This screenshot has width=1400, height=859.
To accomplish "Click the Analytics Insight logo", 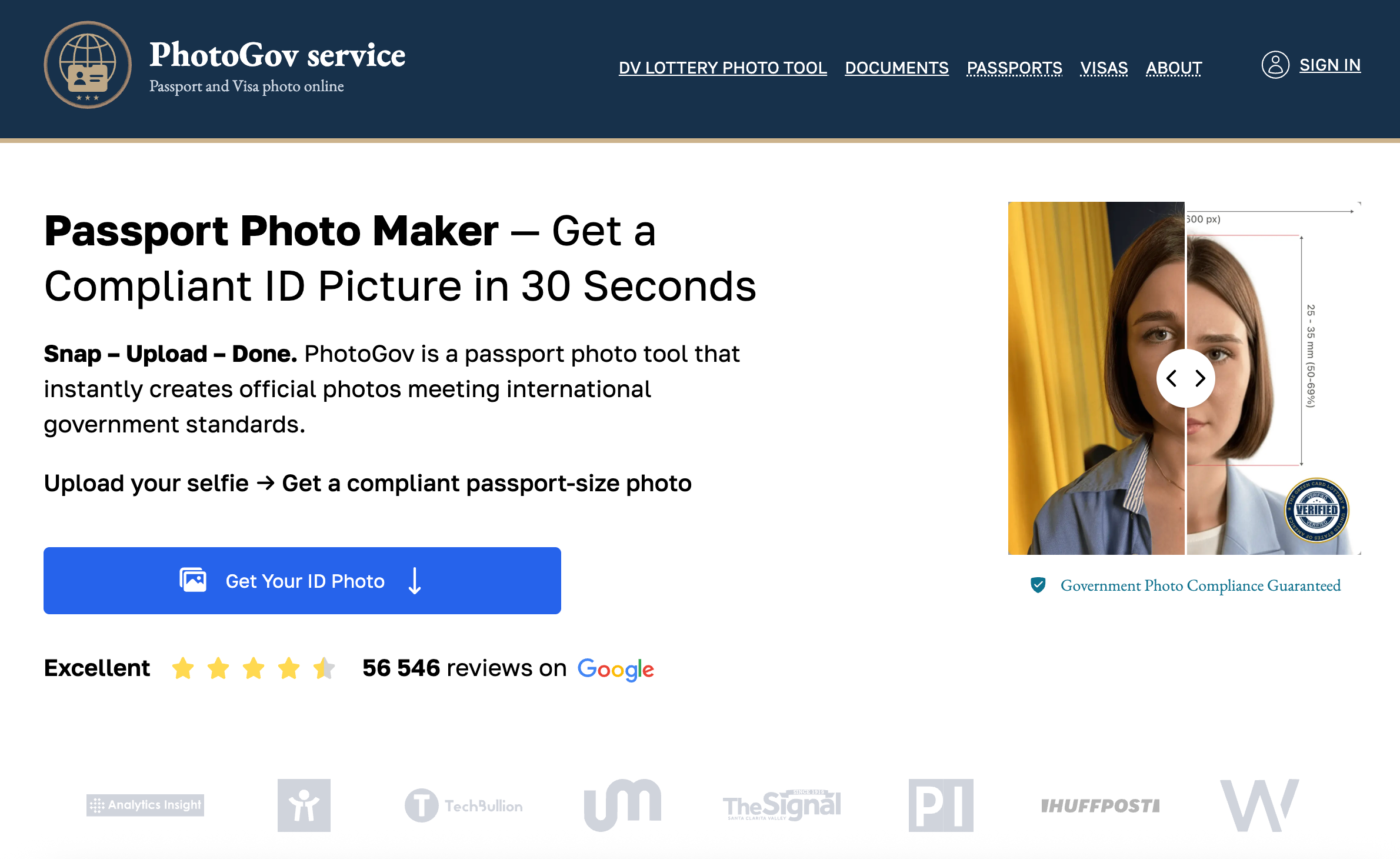I will pyautogui.click(x=145, y=804).
